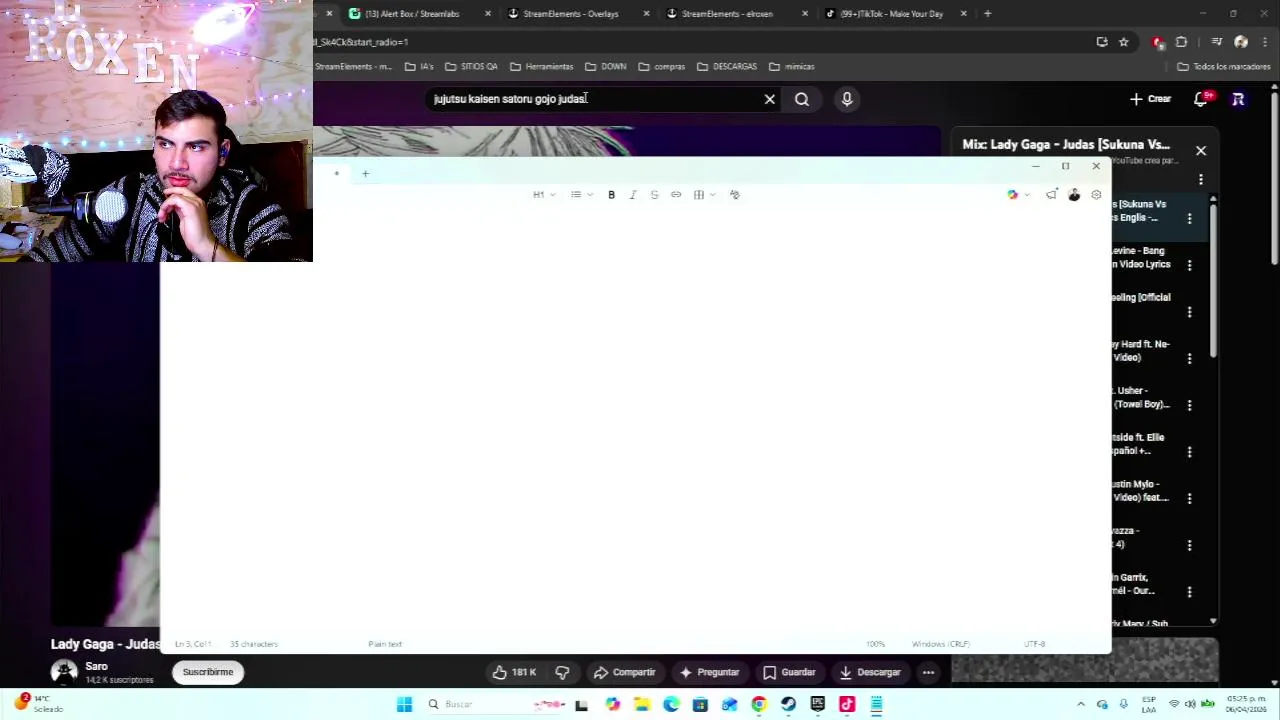Viewport: 1280px width, 720px height.
Task: Insert a link using Notepad toolbar
Action: (676, 195)
